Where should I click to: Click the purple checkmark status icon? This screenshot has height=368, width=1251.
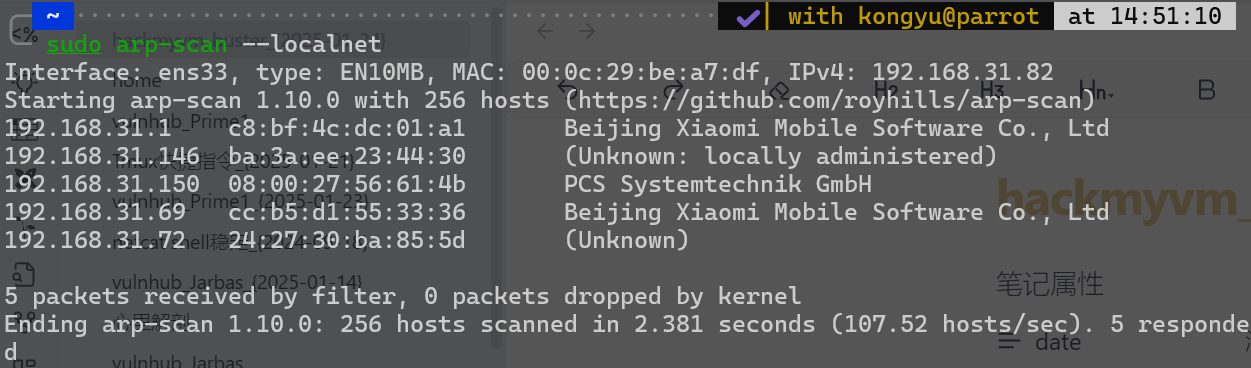click(746, 16)
